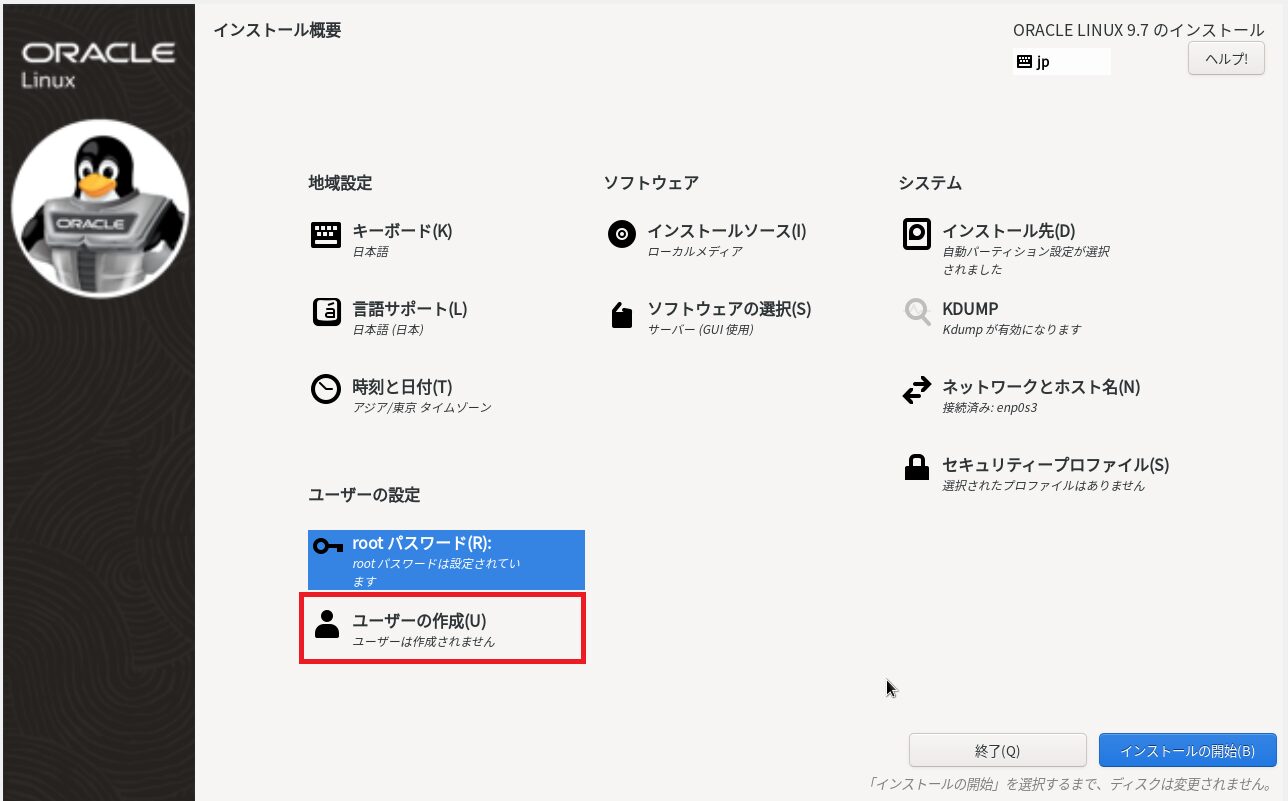Screen dimensions: 1288x801
Task: Click the 終了(Q) quit button
Action: tap(996, 750)
